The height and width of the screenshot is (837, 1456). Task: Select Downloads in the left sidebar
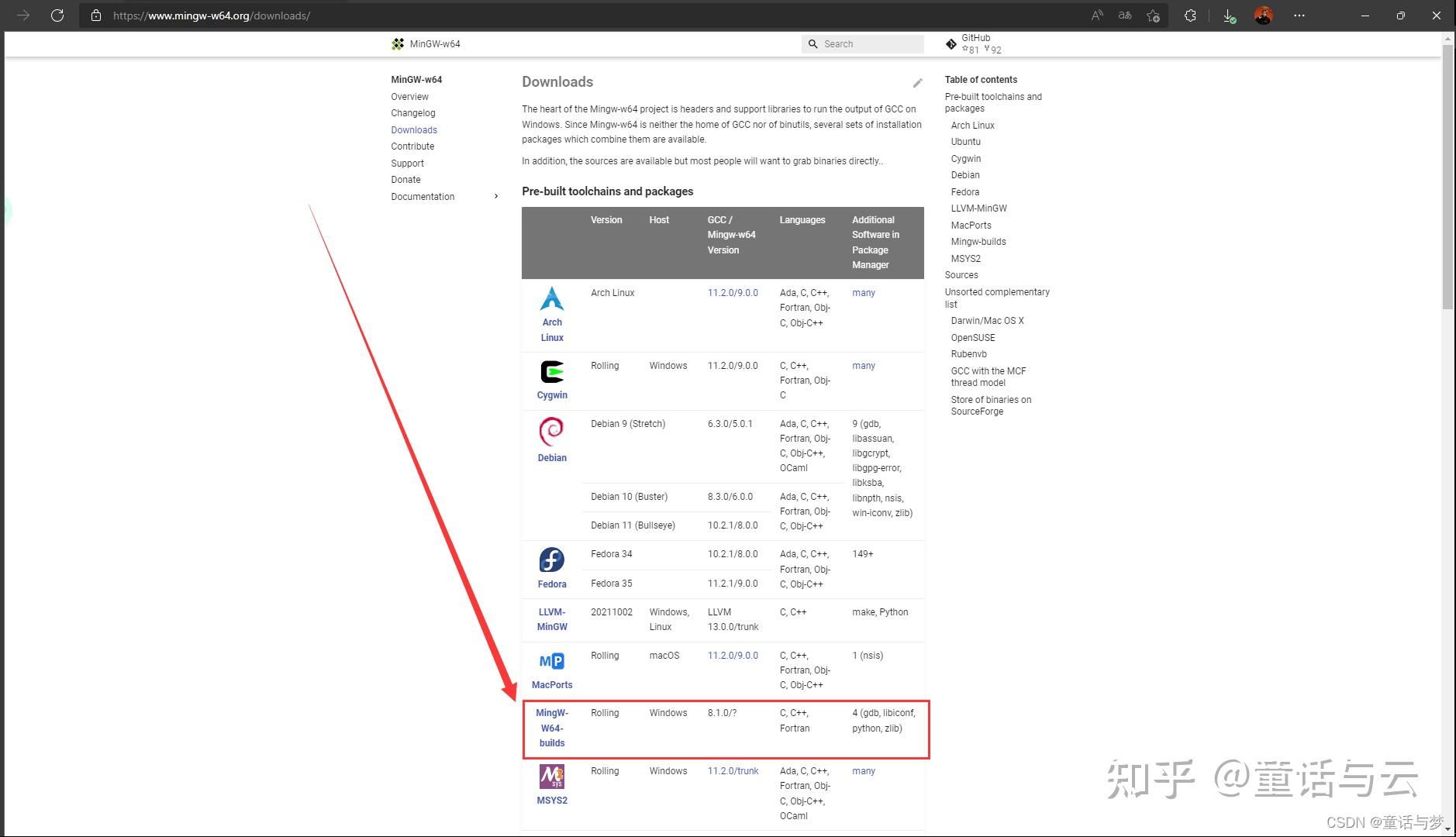[x=414, y=130]
